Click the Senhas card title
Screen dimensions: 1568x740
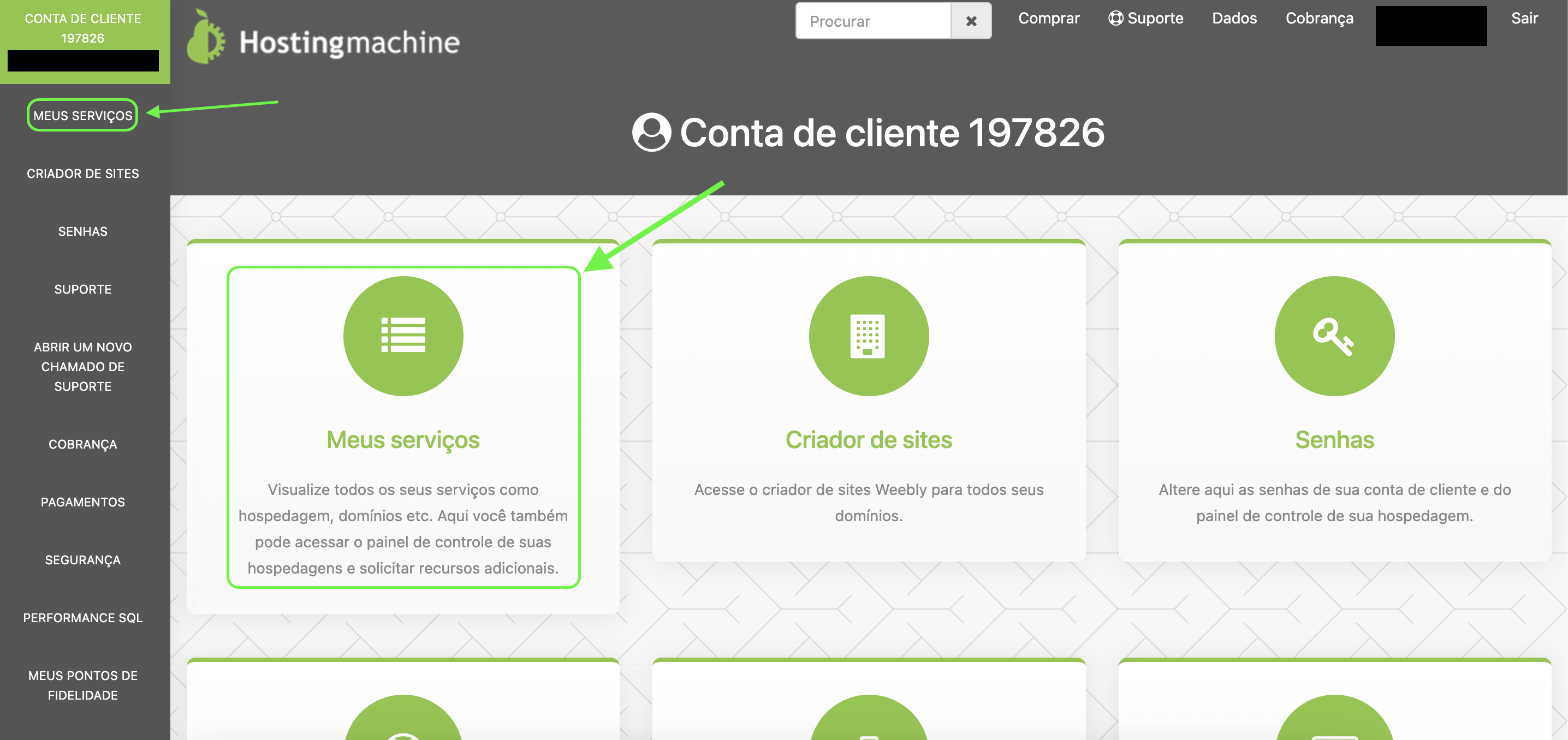pyautogui.click(x=1334, y=439)
